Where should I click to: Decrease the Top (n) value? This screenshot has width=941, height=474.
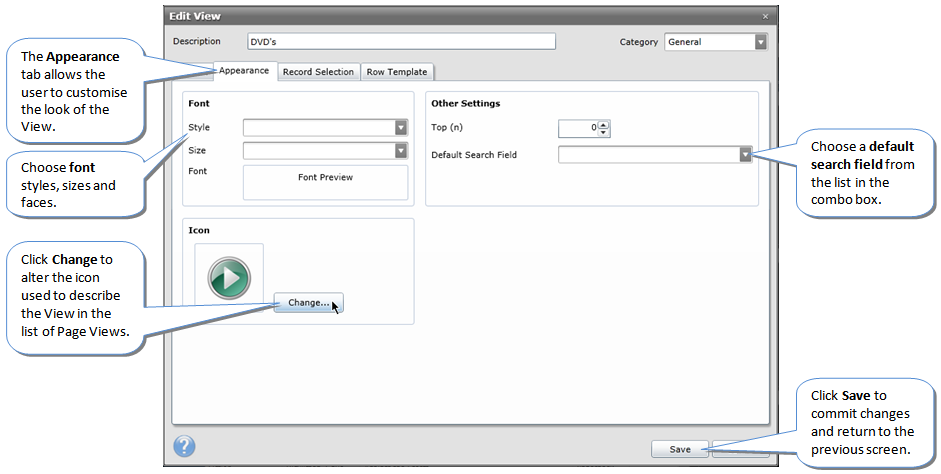coord(604,132)
